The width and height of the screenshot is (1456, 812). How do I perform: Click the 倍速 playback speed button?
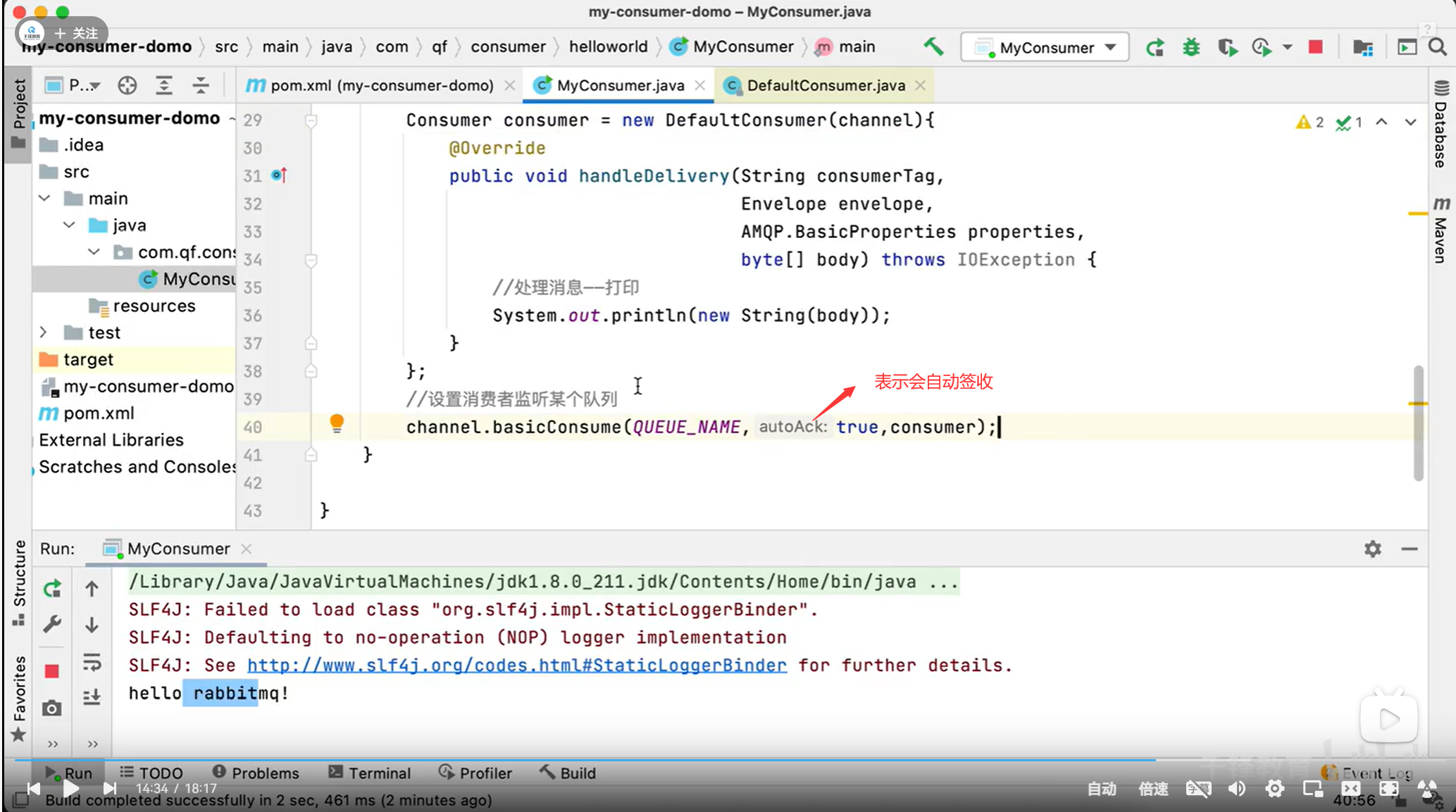(1153, 789)
